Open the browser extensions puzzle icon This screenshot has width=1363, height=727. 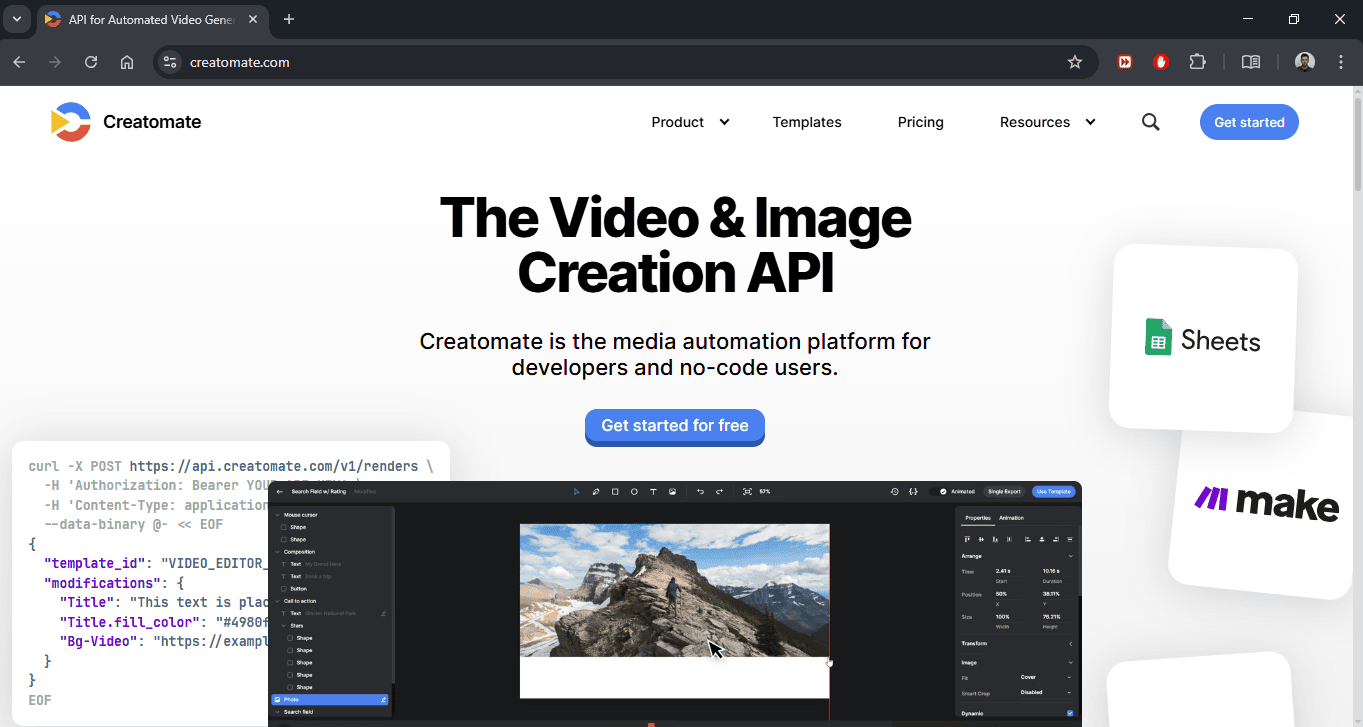pos(1197,62)
